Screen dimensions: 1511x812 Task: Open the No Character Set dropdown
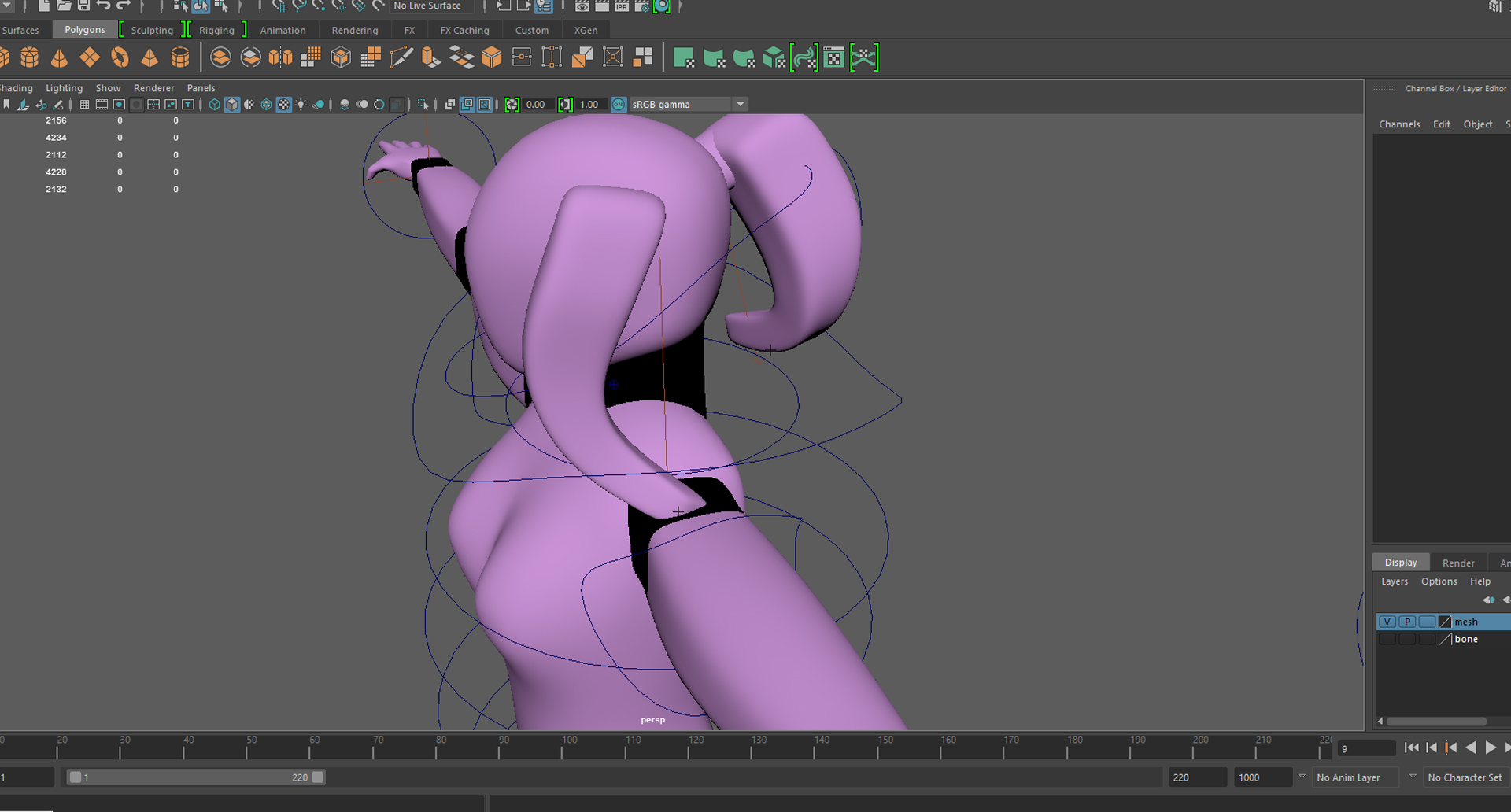click(x=1465, y=777)
